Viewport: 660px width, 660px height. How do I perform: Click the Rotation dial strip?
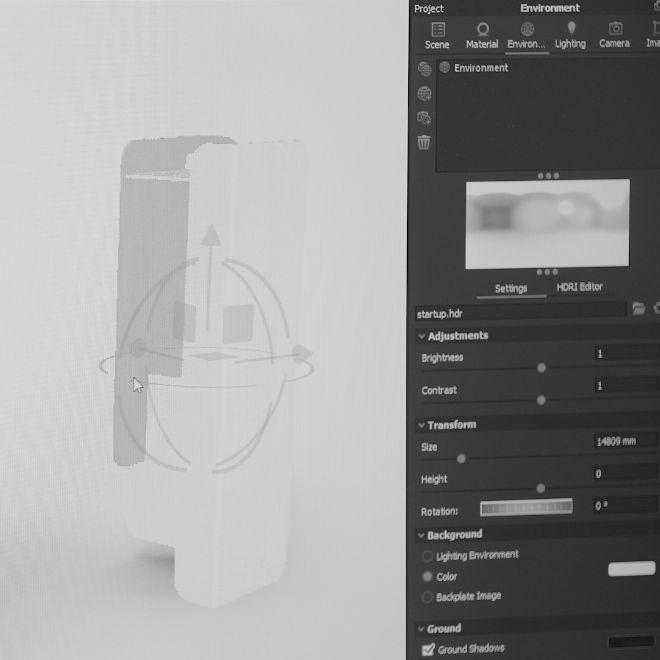(x=526, y=508)
